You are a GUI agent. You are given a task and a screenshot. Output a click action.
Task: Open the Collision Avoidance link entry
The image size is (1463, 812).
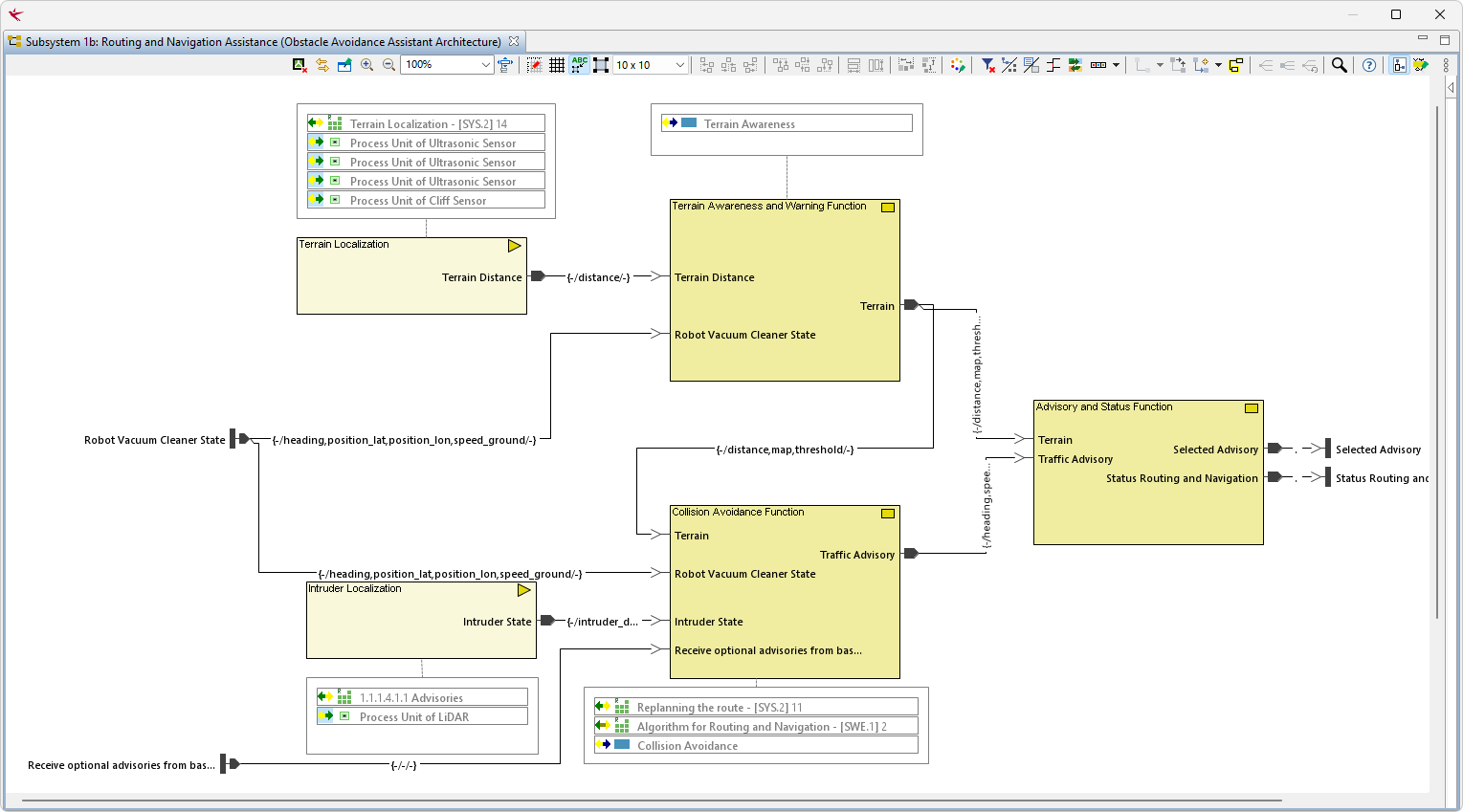(756, 745)
